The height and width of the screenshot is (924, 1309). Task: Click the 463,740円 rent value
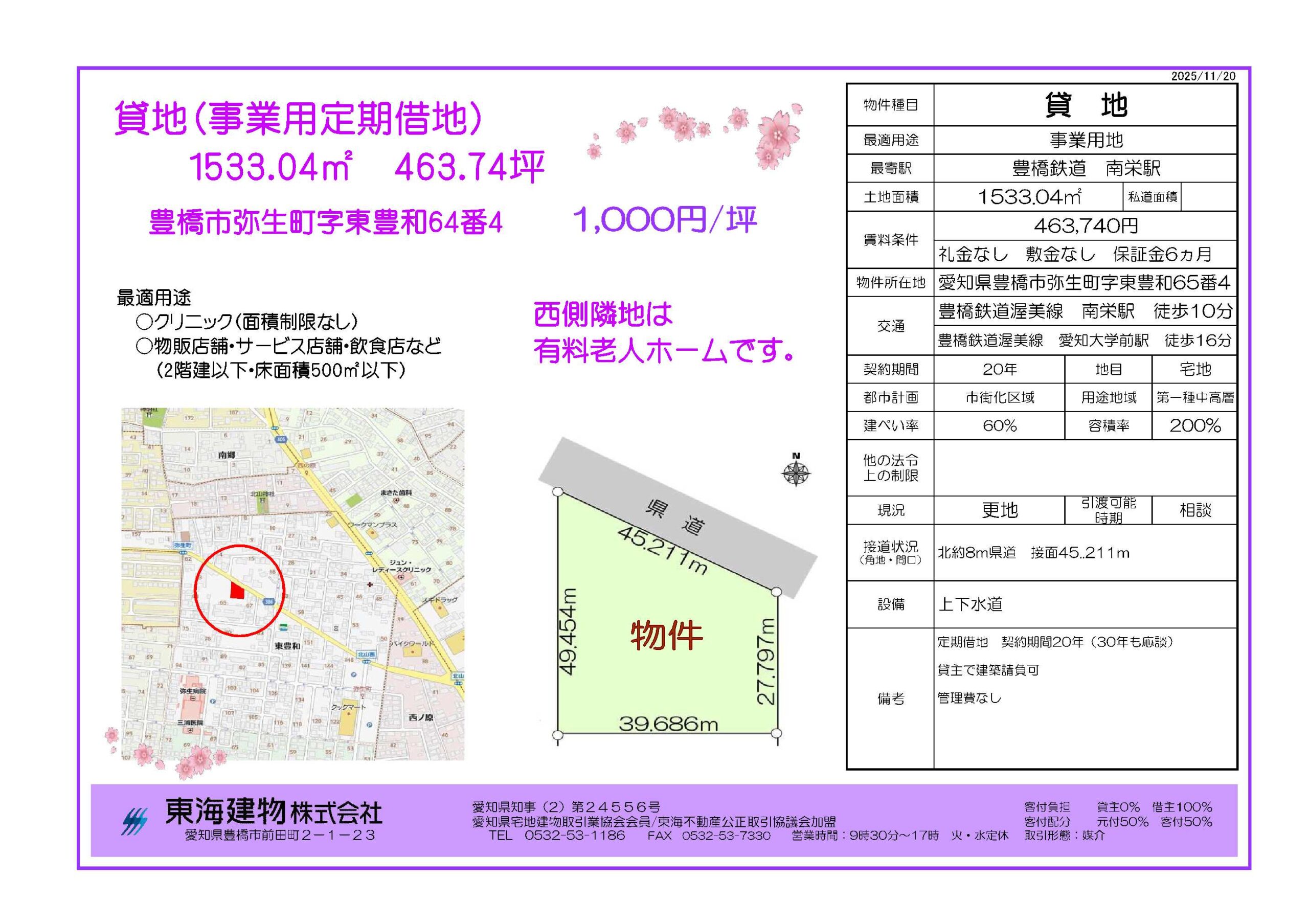[1085, 227]
